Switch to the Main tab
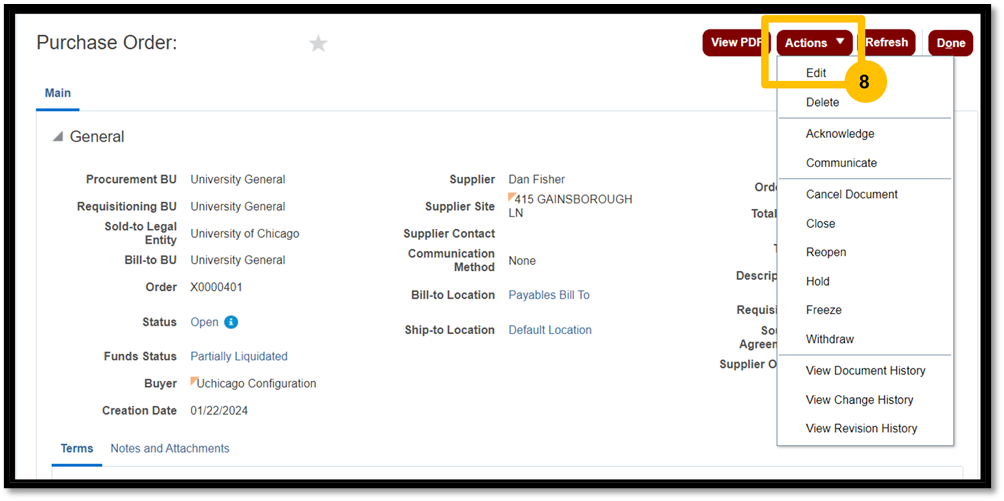This screenshot has height=501, width=1004. click(x=58, y=94)
